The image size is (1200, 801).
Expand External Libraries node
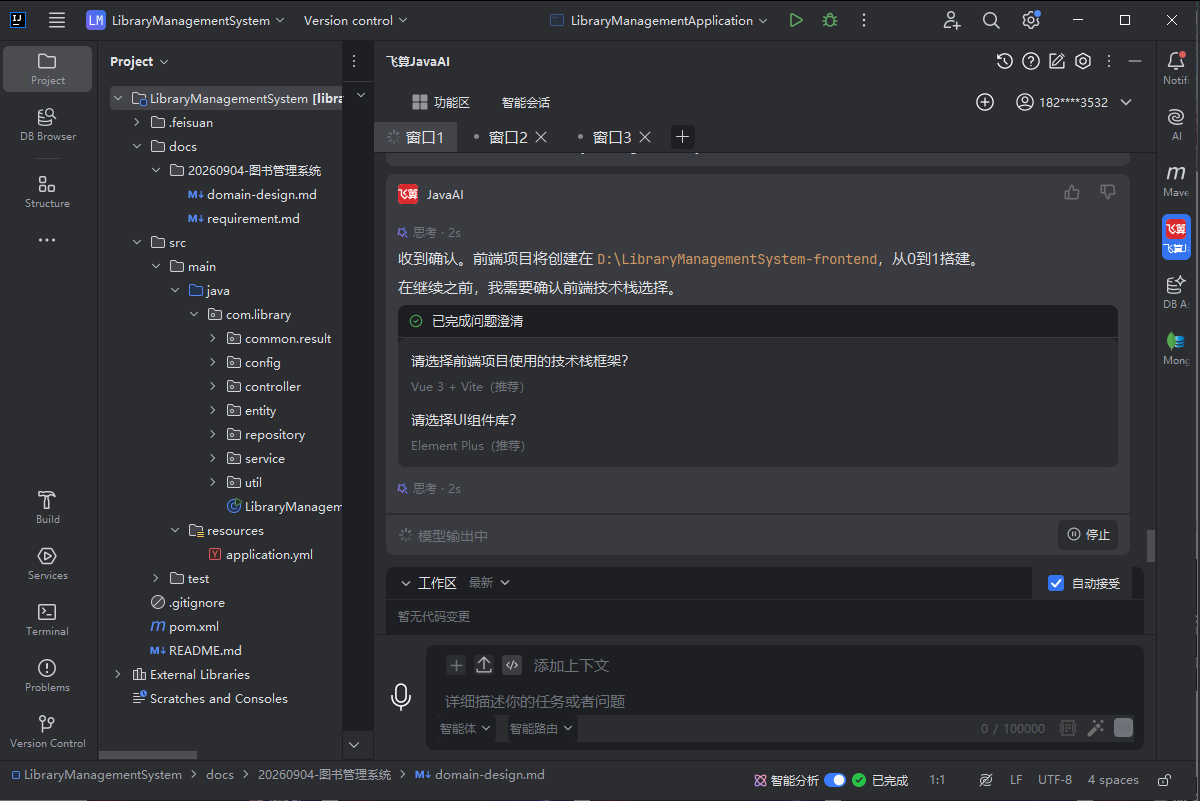(118, 674)
